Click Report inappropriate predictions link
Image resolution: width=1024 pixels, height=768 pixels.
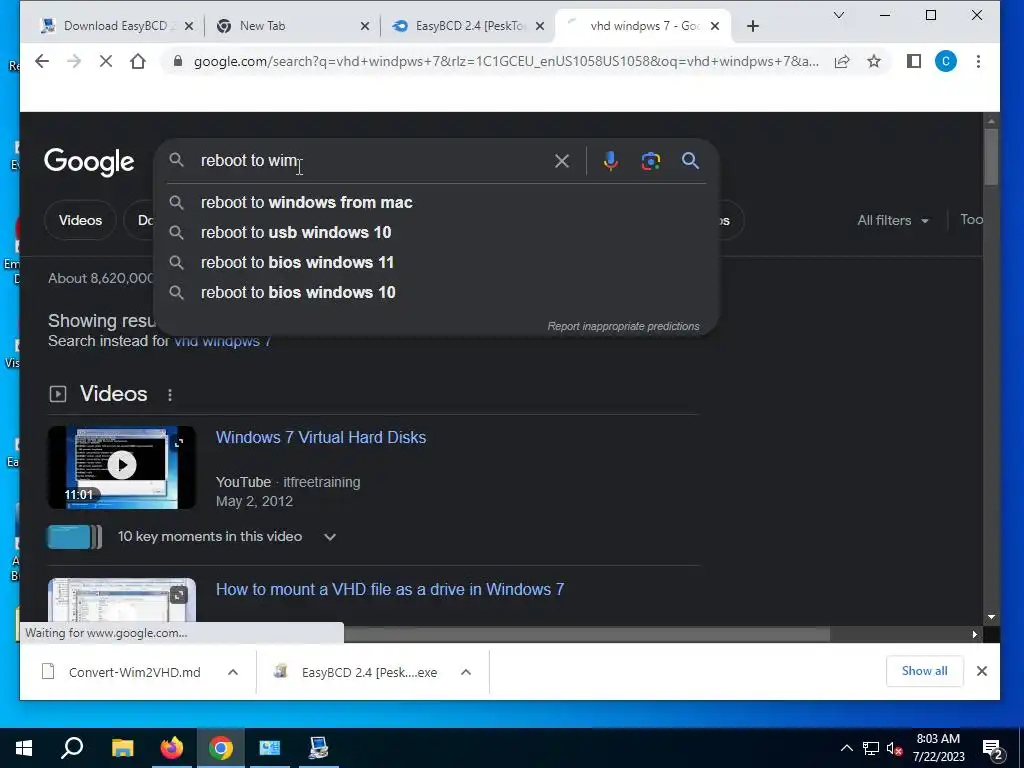(x=623, y=326)
